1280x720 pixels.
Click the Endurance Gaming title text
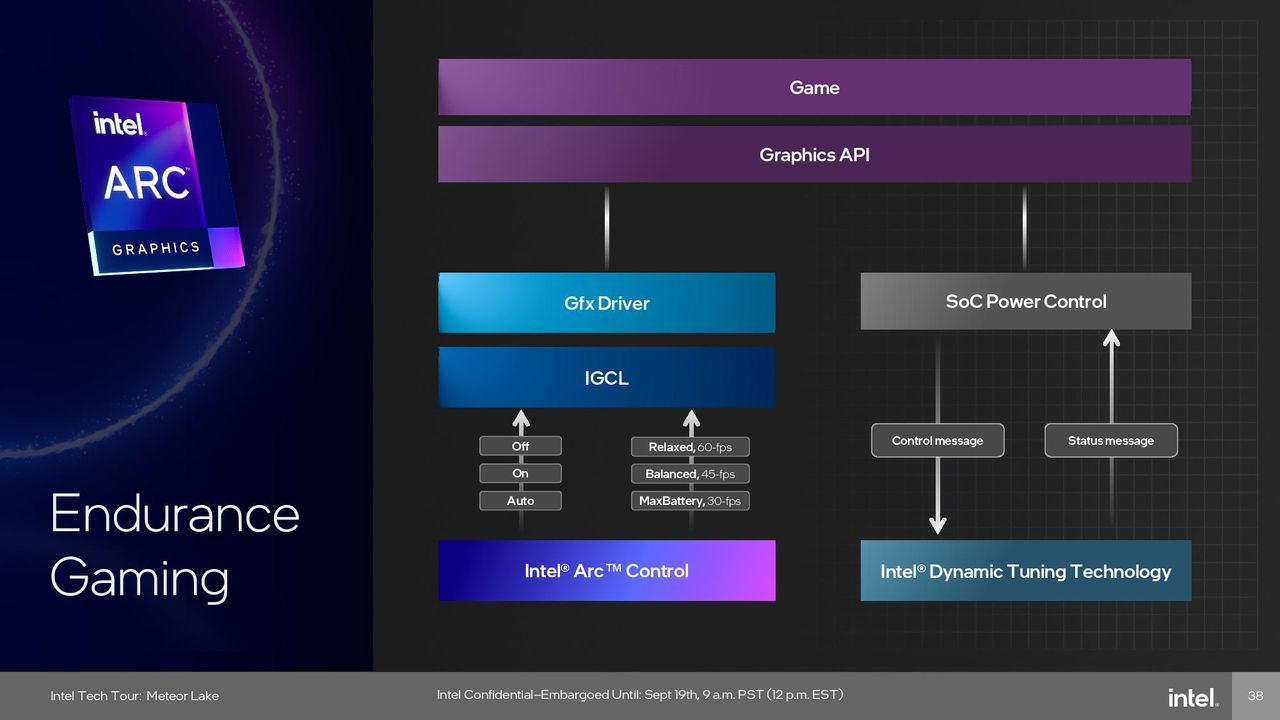[174, 546]
